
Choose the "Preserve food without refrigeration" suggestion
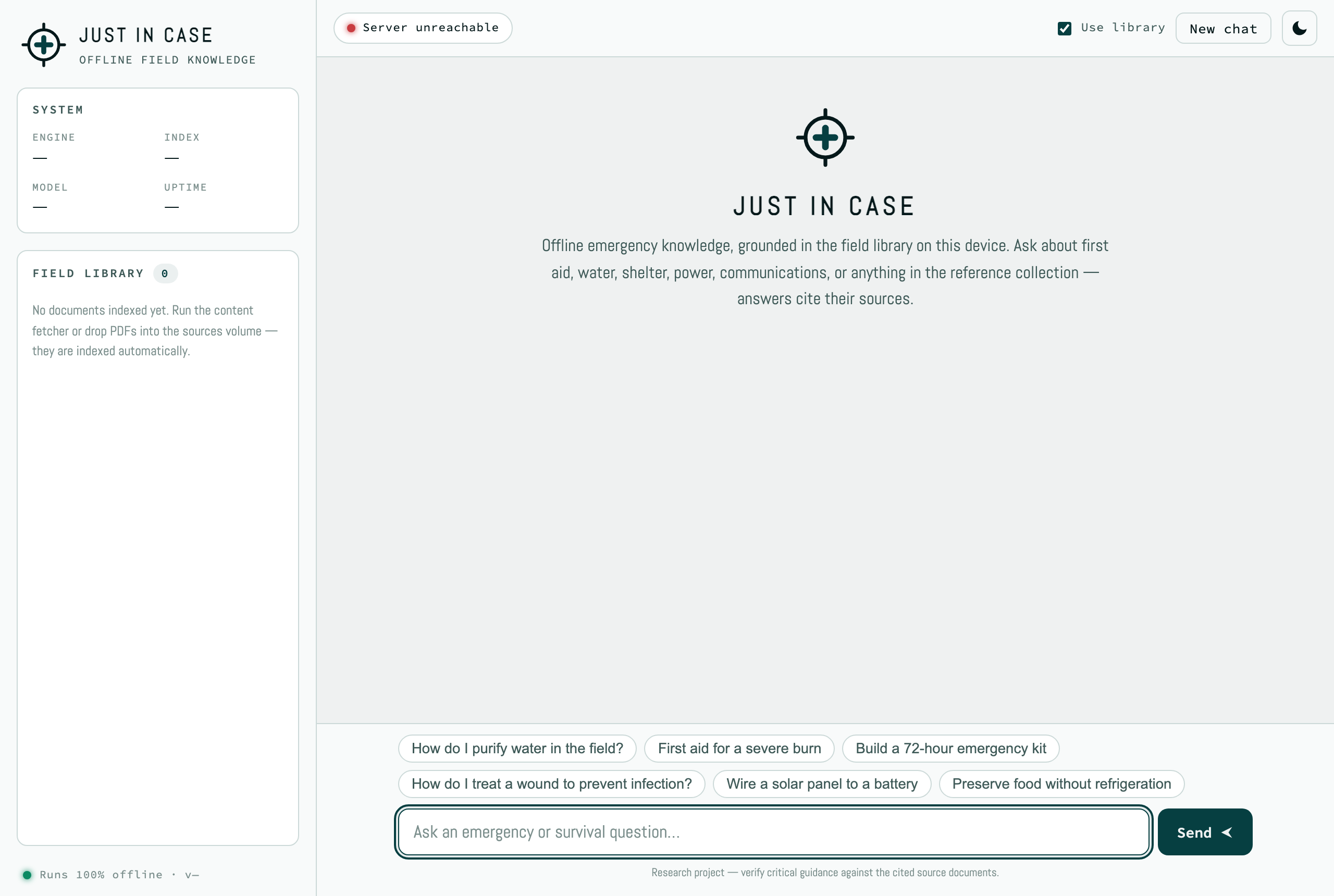coord(1061,783)
